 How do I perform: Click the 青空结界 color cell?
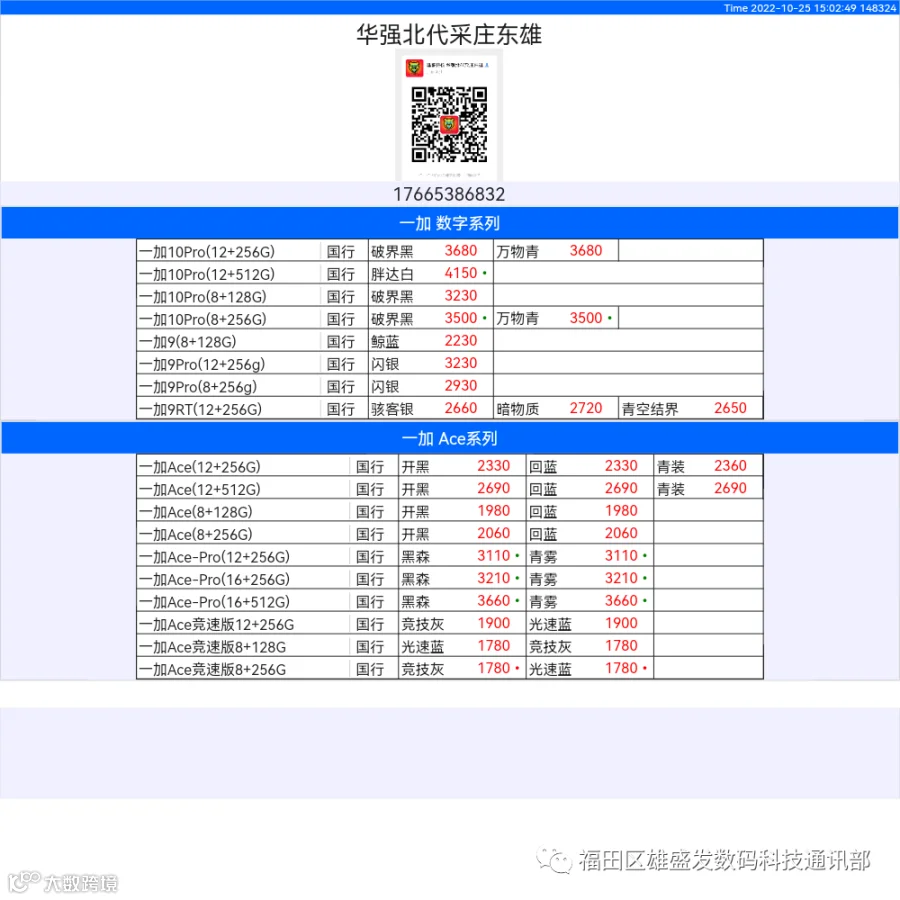point(650,409)
